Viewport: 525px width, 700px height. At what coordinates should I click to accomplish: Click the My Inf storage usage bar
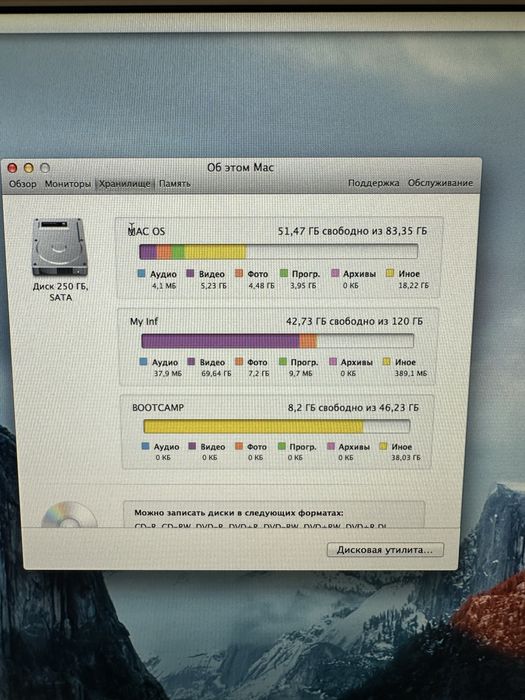(277, 341)
